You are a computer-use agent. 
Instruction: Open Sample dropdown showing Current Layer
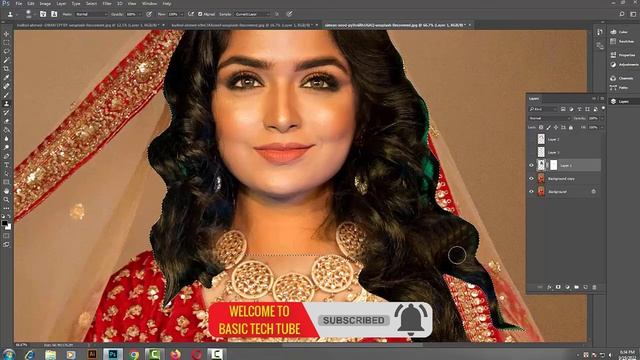253,14
